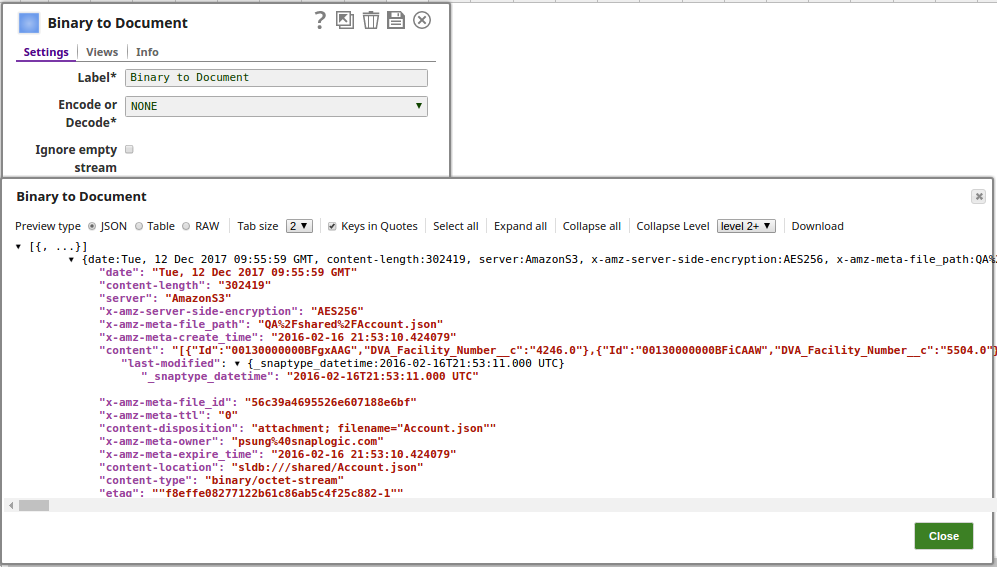Click the green Close button
Image resolution: width=997 pixels, height=567 pixels.
click(943, 536)
